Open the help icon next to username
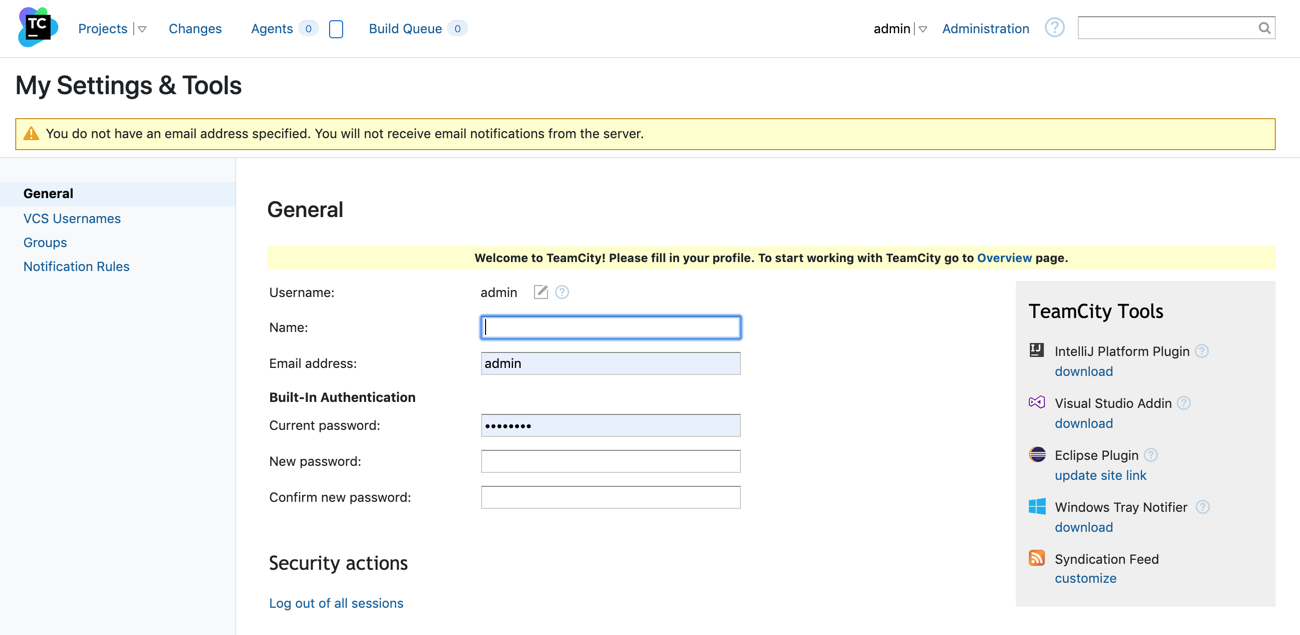Image resolution: width=1300 pixels, height=635 pixels. click(x=562, y=292)
